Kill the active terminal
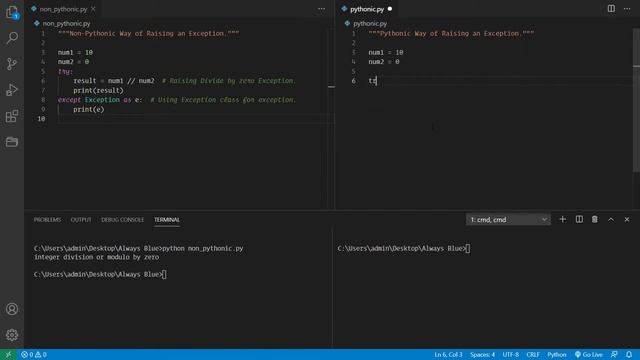 (x=595, y=219)
